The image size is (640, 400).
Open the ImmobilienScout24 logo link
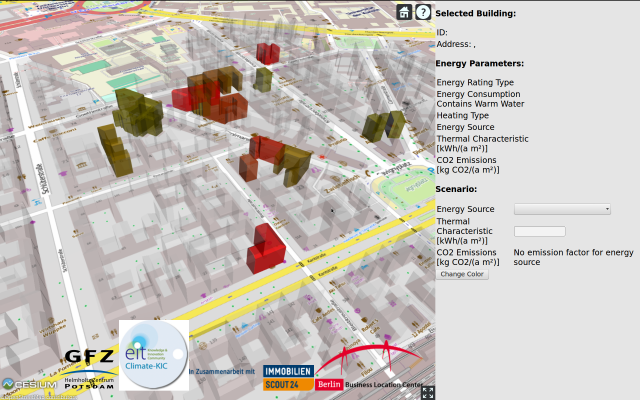click(x=289, y=377)
